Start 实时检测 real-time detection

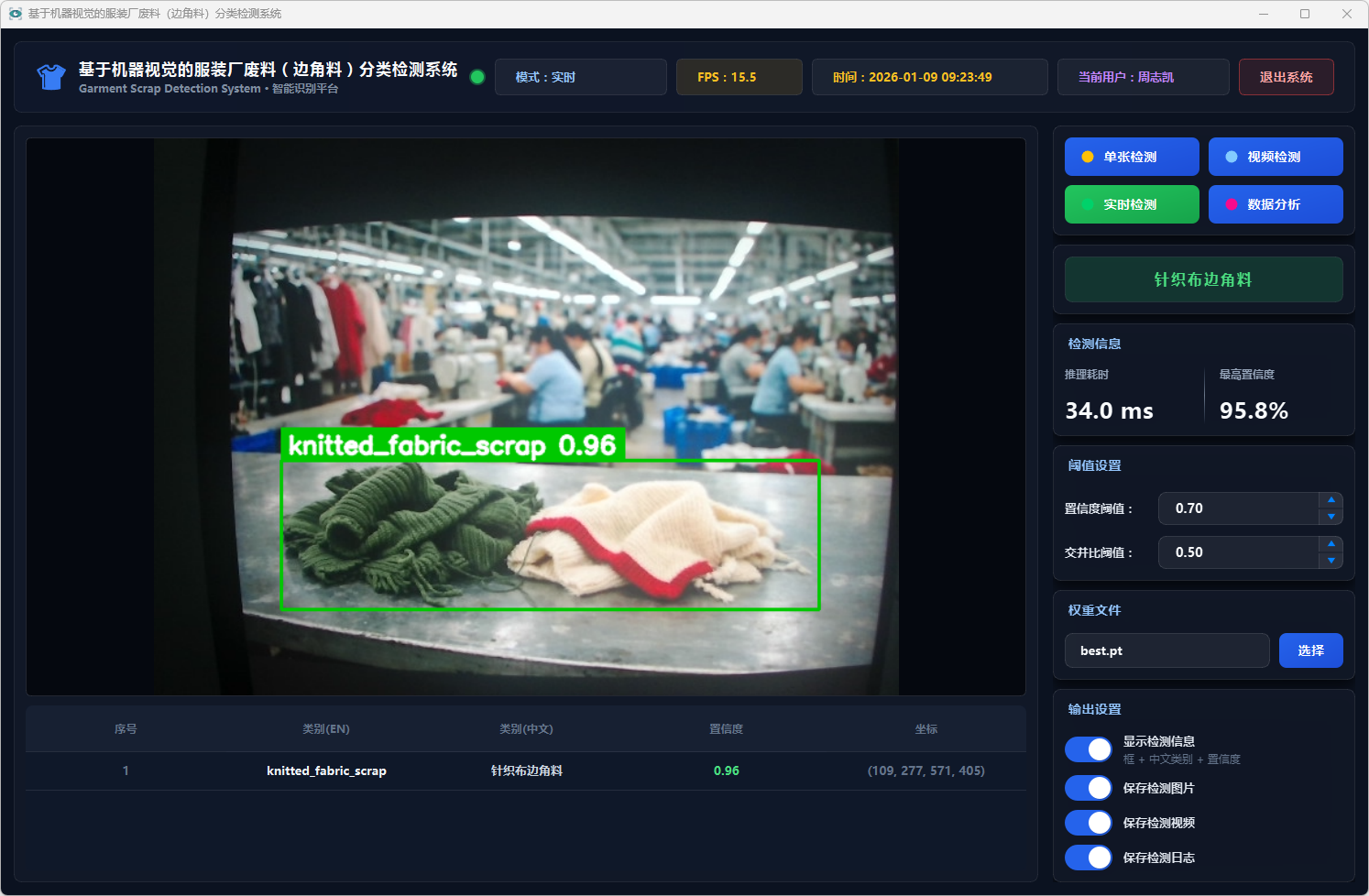click(1132, 204)
